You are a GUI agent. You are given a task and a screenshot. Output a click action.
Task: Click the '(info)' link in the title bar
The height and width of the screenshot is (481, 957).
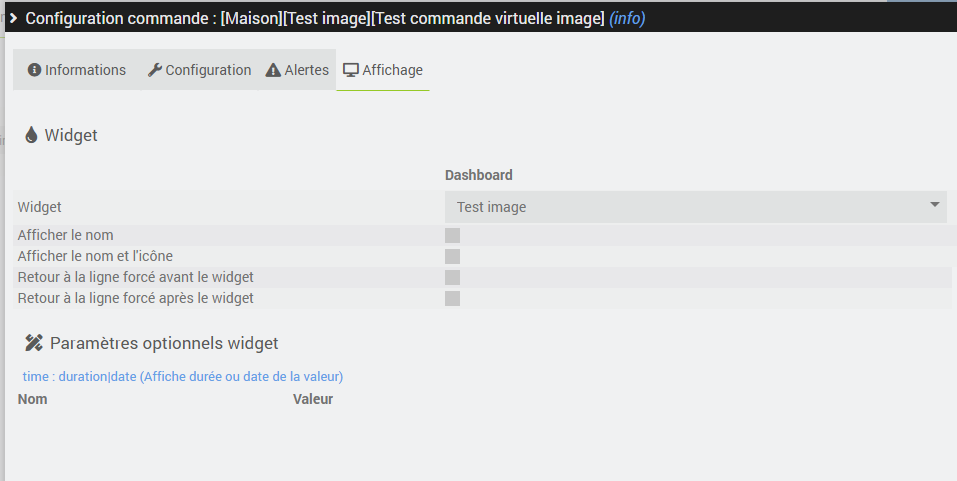627,18
